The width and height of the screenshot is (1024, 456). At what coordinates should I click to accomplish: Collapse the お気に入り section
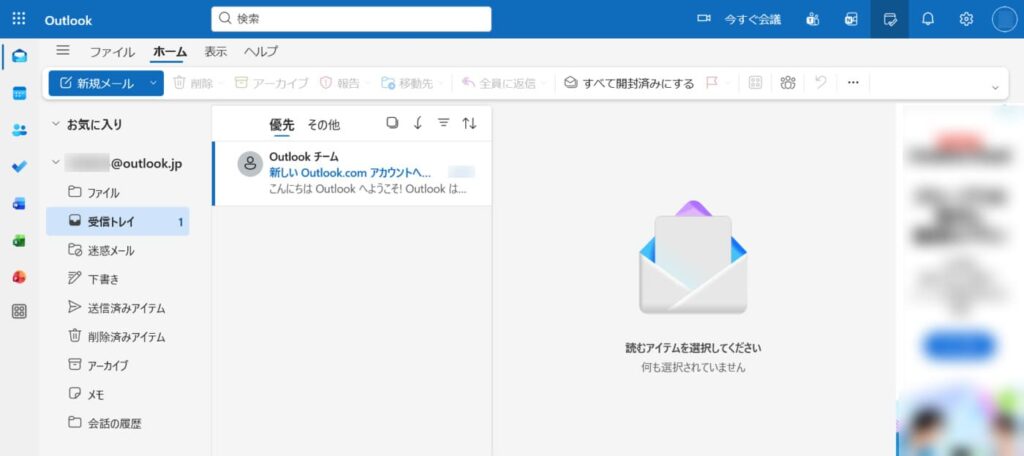click(56, 123)
